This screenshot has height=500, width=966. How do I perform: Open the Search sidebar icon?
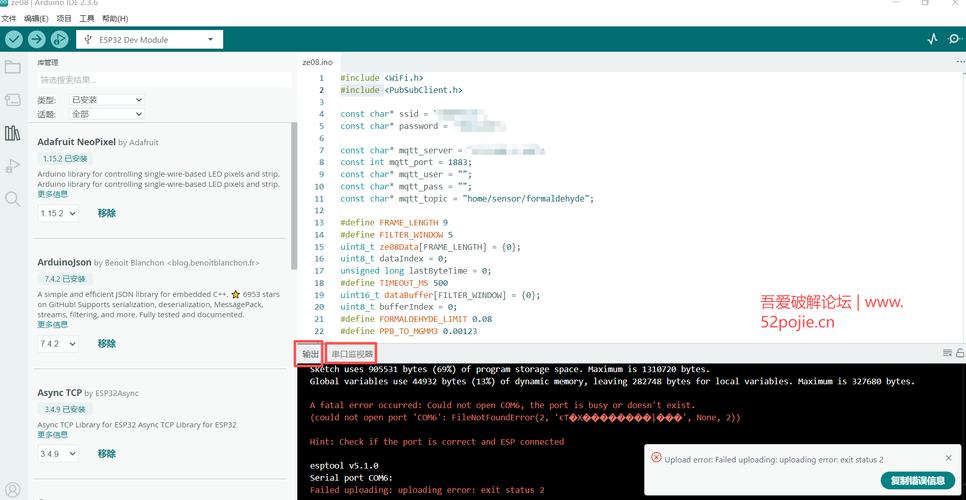(x=13, y=199)
